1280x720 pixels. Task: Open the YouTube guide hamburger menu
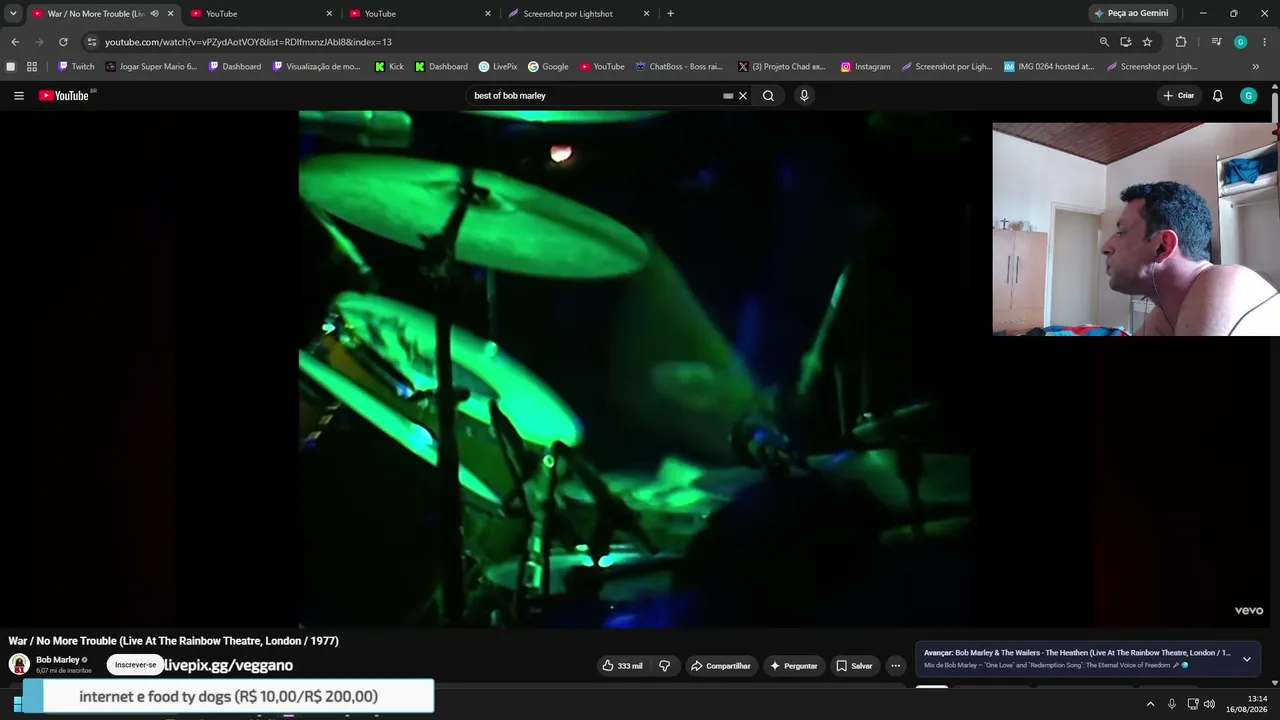point(19,96)
